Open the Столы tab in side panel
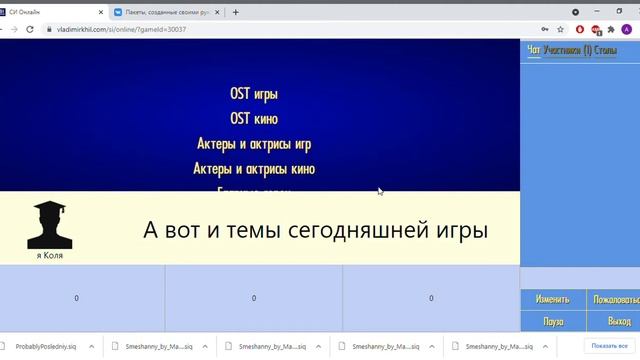This screenshot has width=640, height=360. pos(605,50)
